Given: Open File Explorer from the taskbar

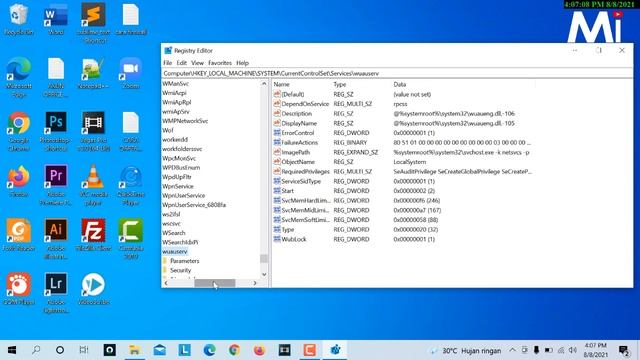Looking at the screenshot, I should pyautogui.click(x=134, y=350).
